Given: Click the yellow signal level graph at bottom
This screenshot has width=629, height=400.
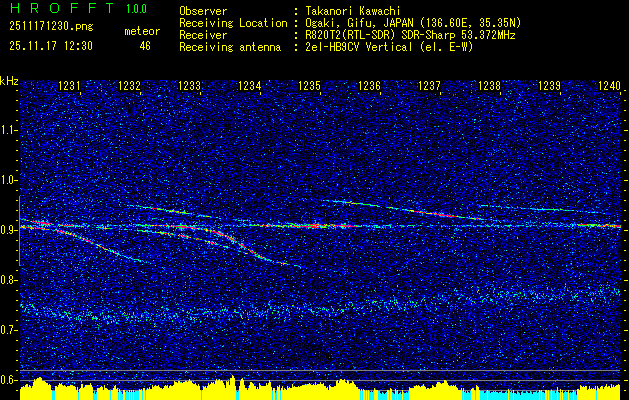Looking at the screenshot, I should pyautogui.click(x=320, y=388).
